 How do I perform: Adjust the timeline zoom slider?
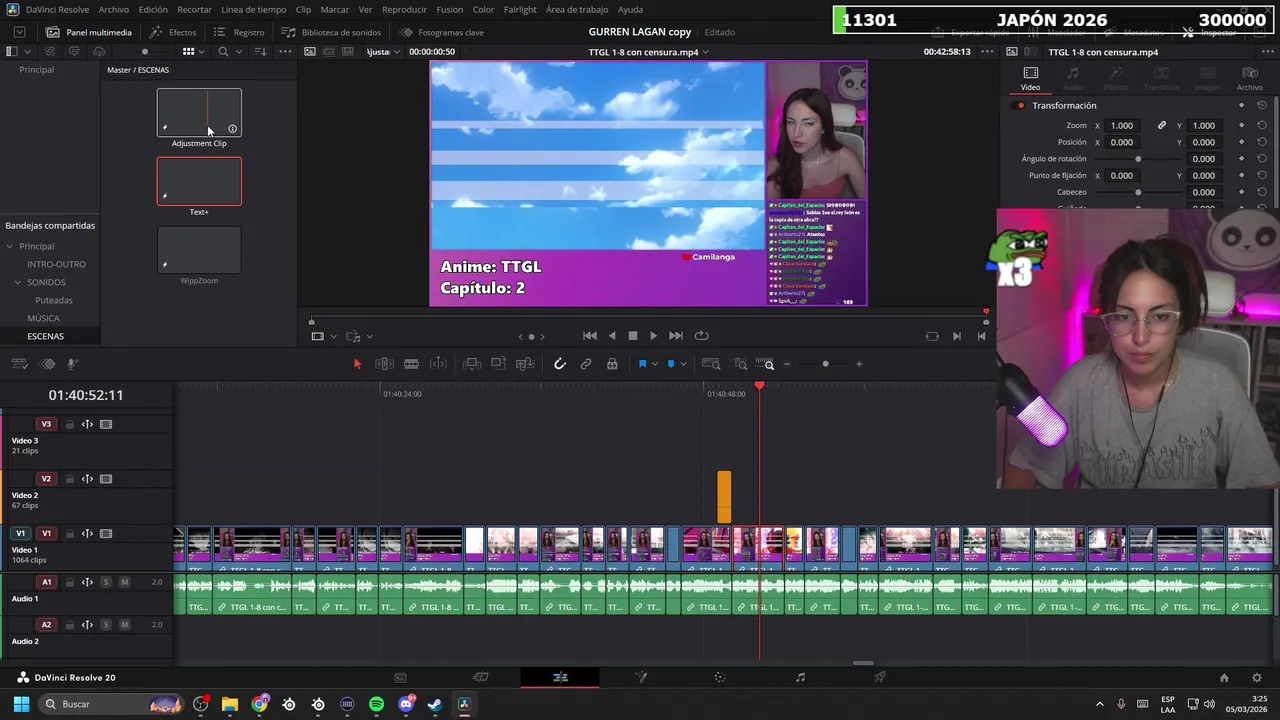pos(825,364)
